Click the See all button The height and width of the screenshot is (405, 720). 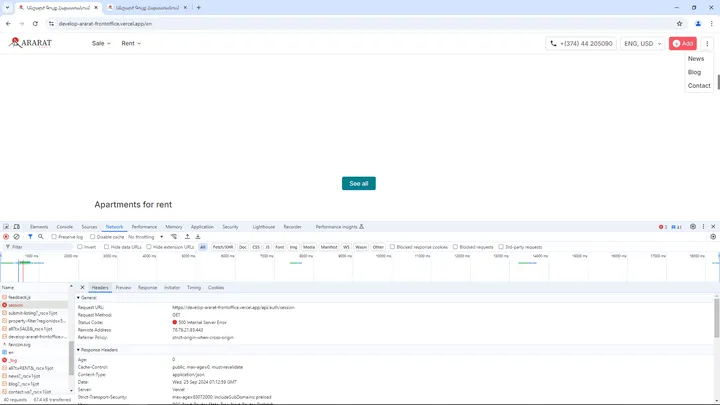359,183
